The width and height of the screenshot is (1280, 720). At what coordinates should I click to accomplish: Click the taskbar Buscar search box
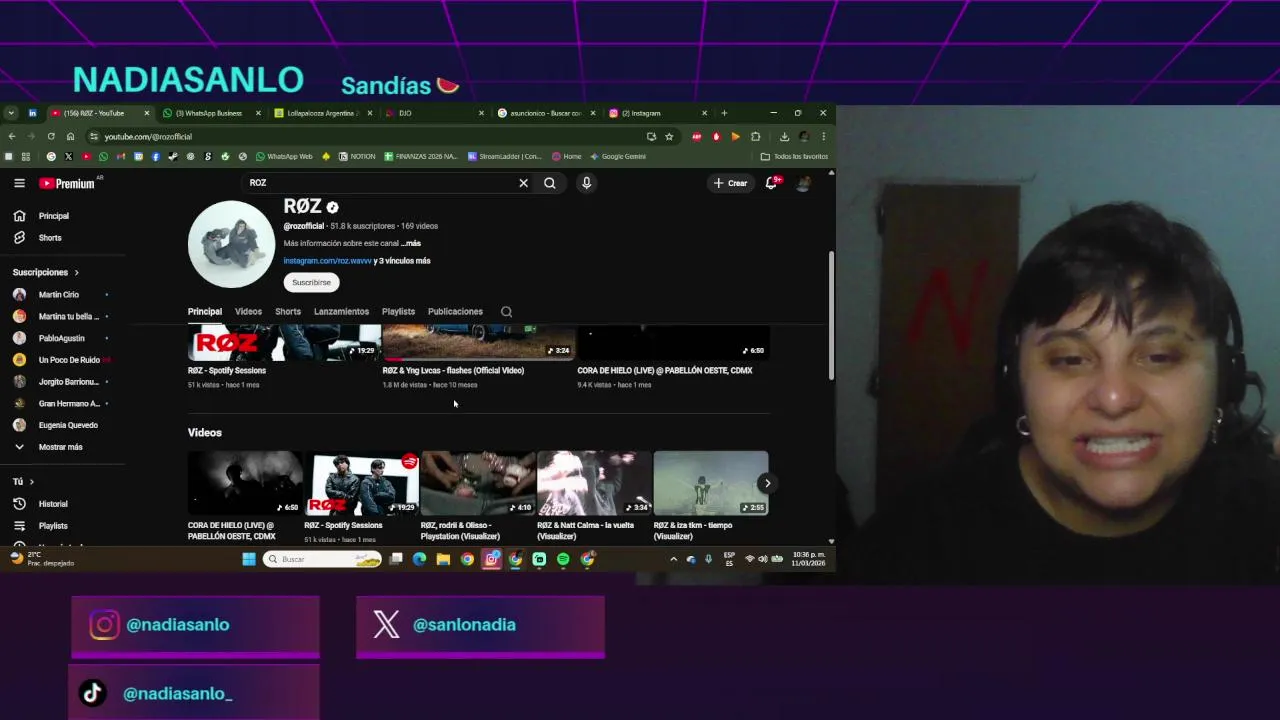pos(322,559)
